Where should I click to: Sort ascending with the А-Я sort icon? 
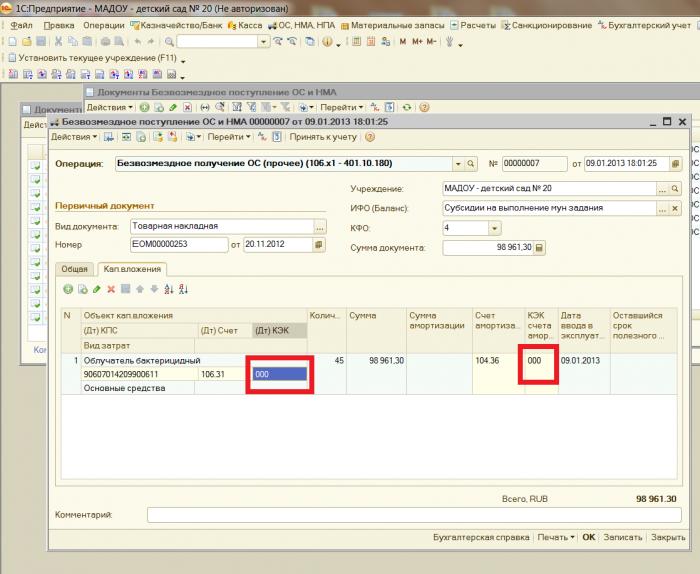pos(169,289)
